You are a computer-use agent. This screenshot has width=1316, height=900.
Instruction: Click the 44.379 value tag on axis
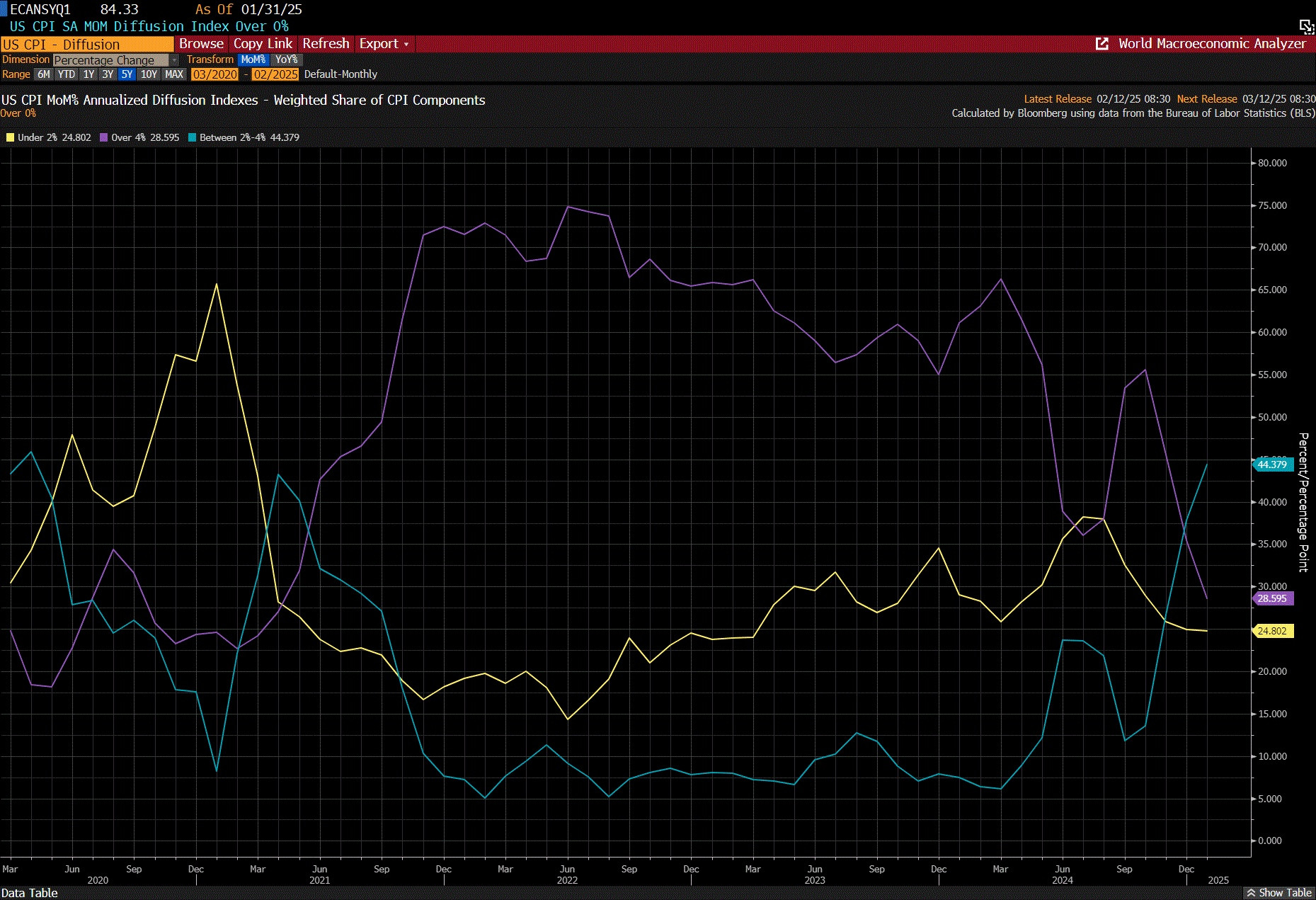click(1272, 465)
